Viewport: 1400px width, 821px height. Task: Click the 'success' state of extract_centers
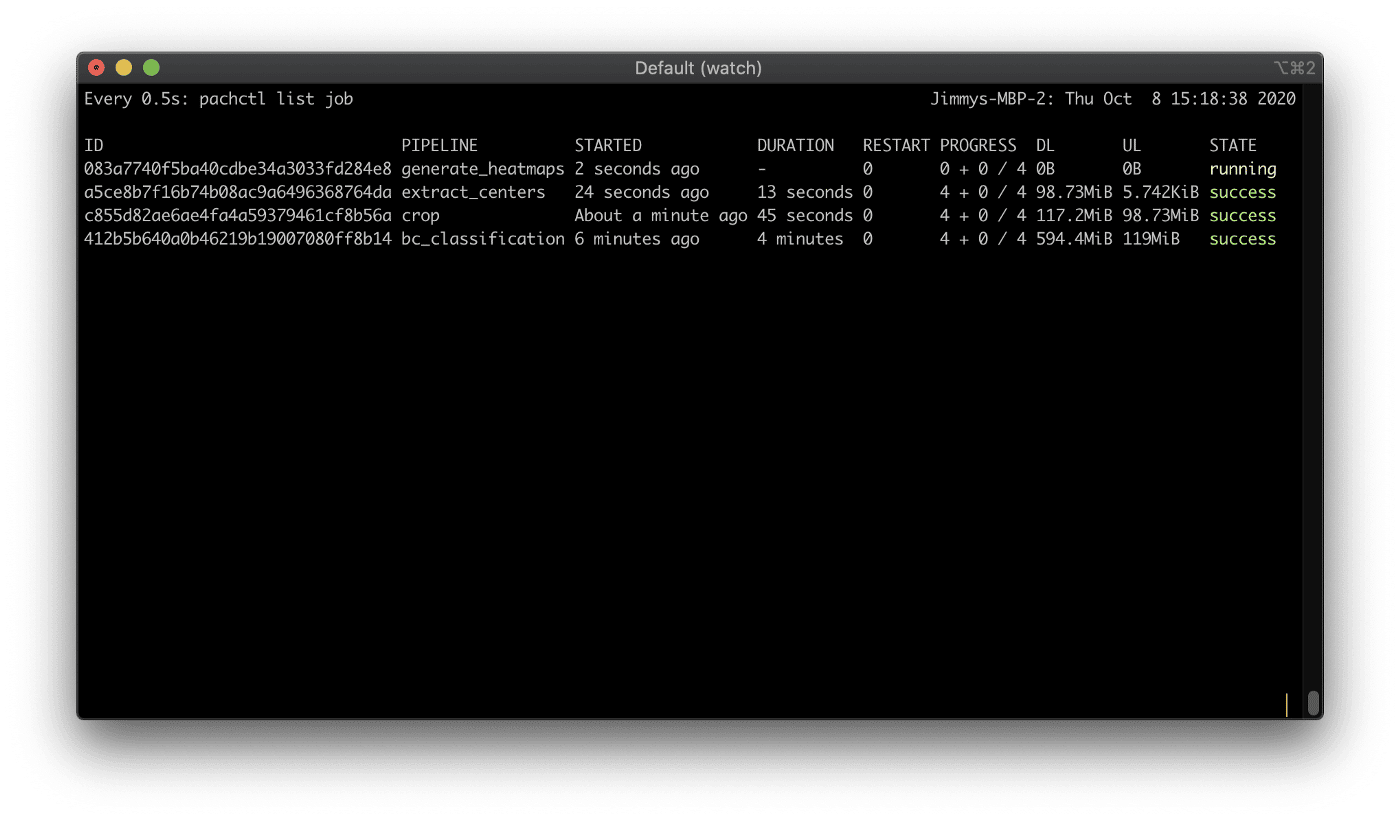(1243, 192)
